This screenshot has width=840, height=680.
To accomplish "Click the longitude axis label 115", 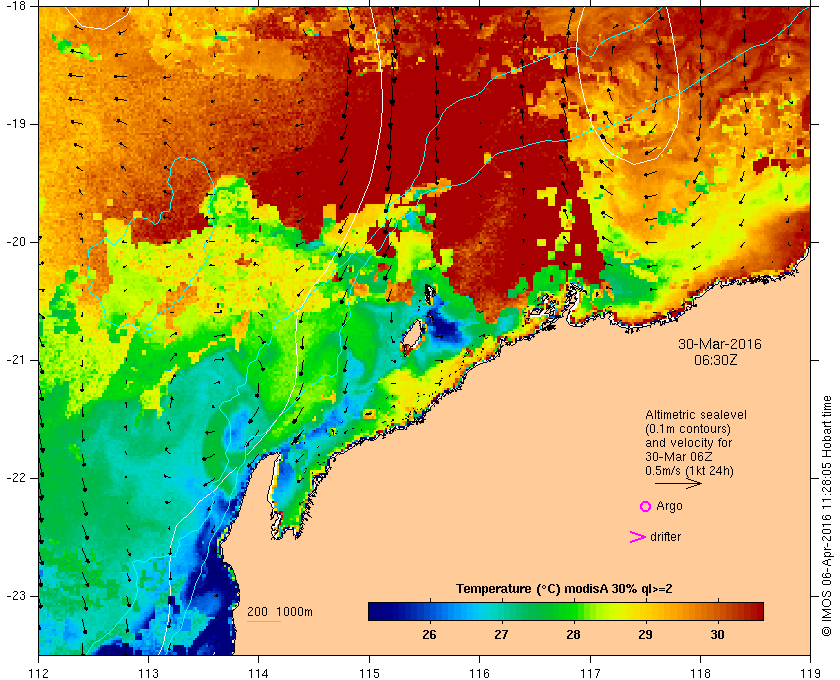I will click(369, 673).
